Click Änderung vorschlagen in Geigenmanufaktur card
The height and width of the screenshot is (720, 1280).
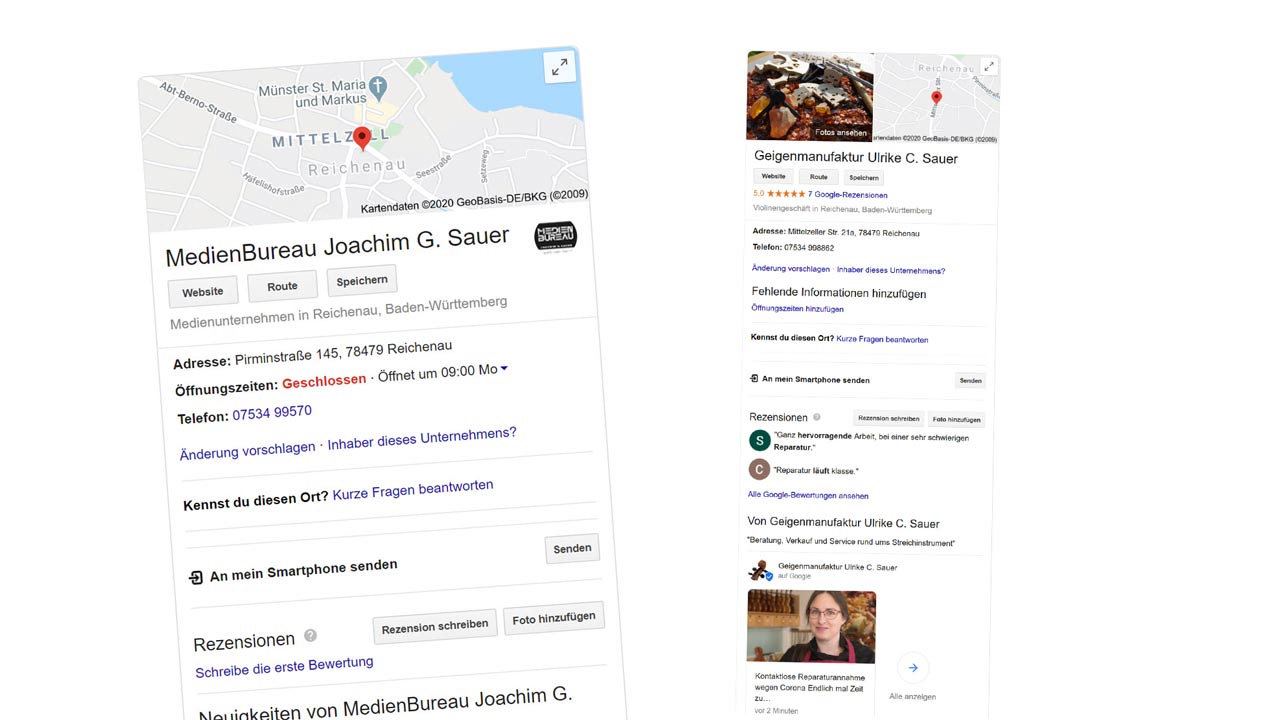click(791, 269)
